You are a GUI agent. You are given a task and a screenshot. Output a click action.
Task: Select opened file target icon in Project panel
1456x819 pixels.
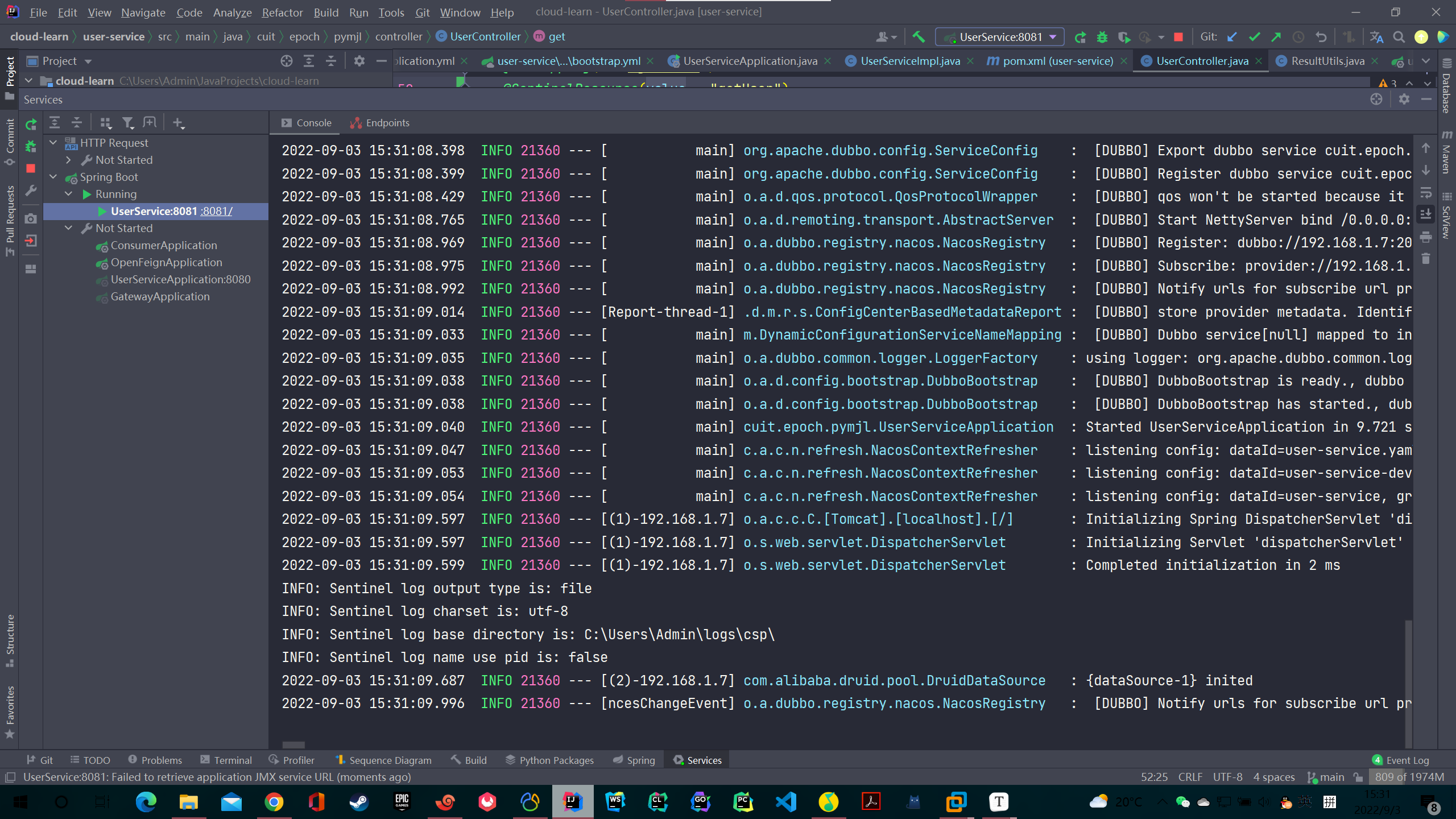coord(287,61)
